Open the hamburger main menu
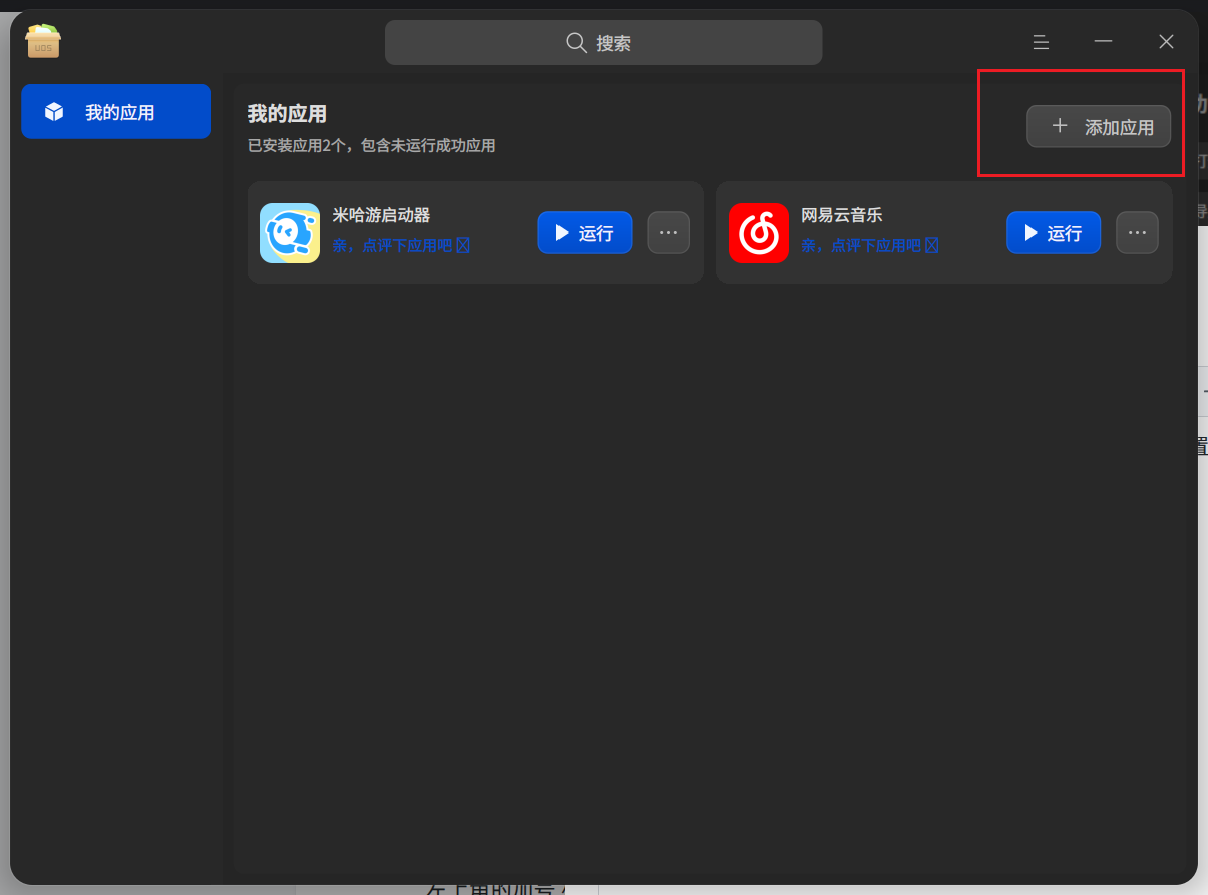Screen dimensions: 1208x895 [1041, 42]
